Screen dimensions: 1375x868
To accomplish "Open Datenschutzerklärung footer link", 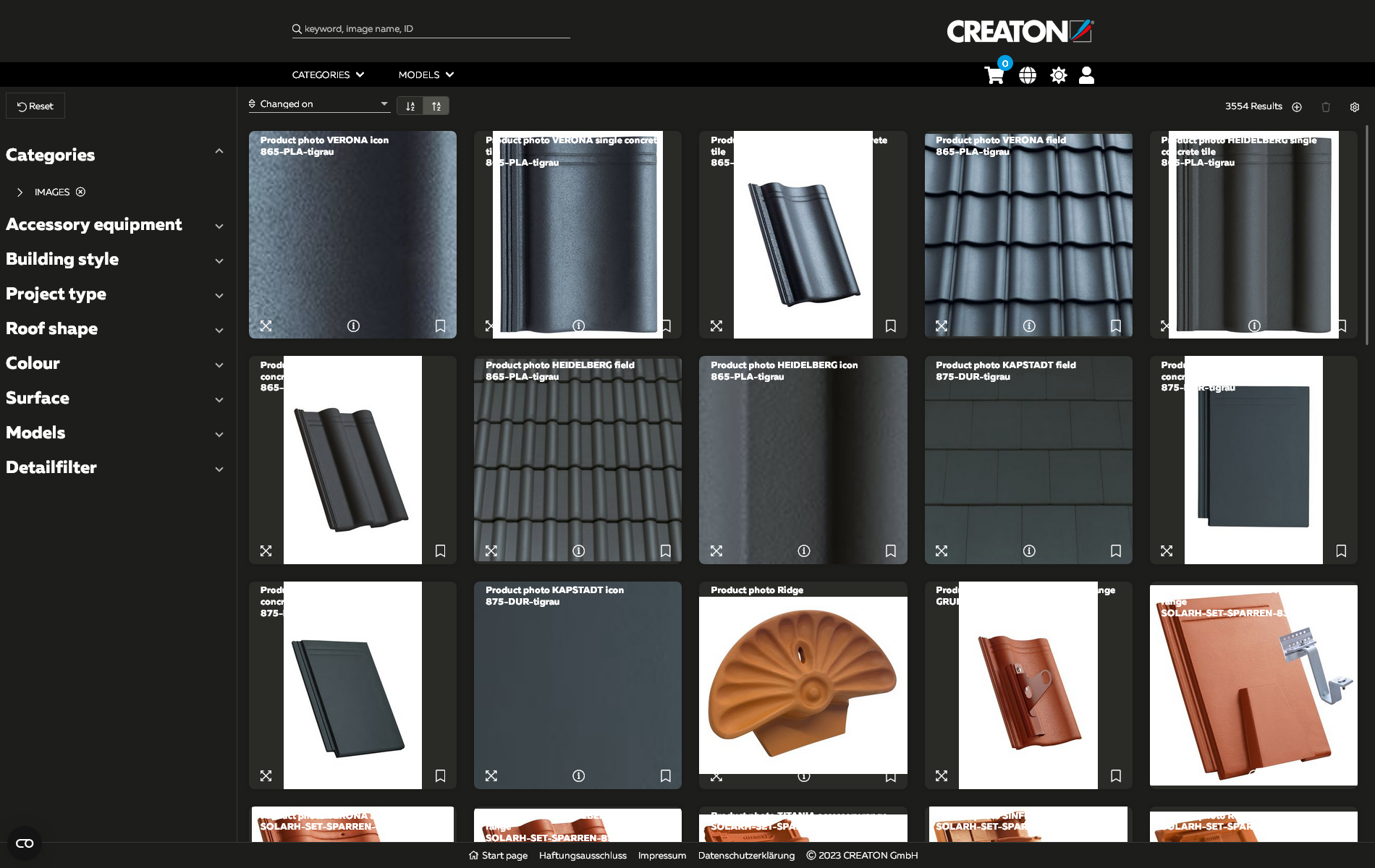I will (x=746, y=856).
